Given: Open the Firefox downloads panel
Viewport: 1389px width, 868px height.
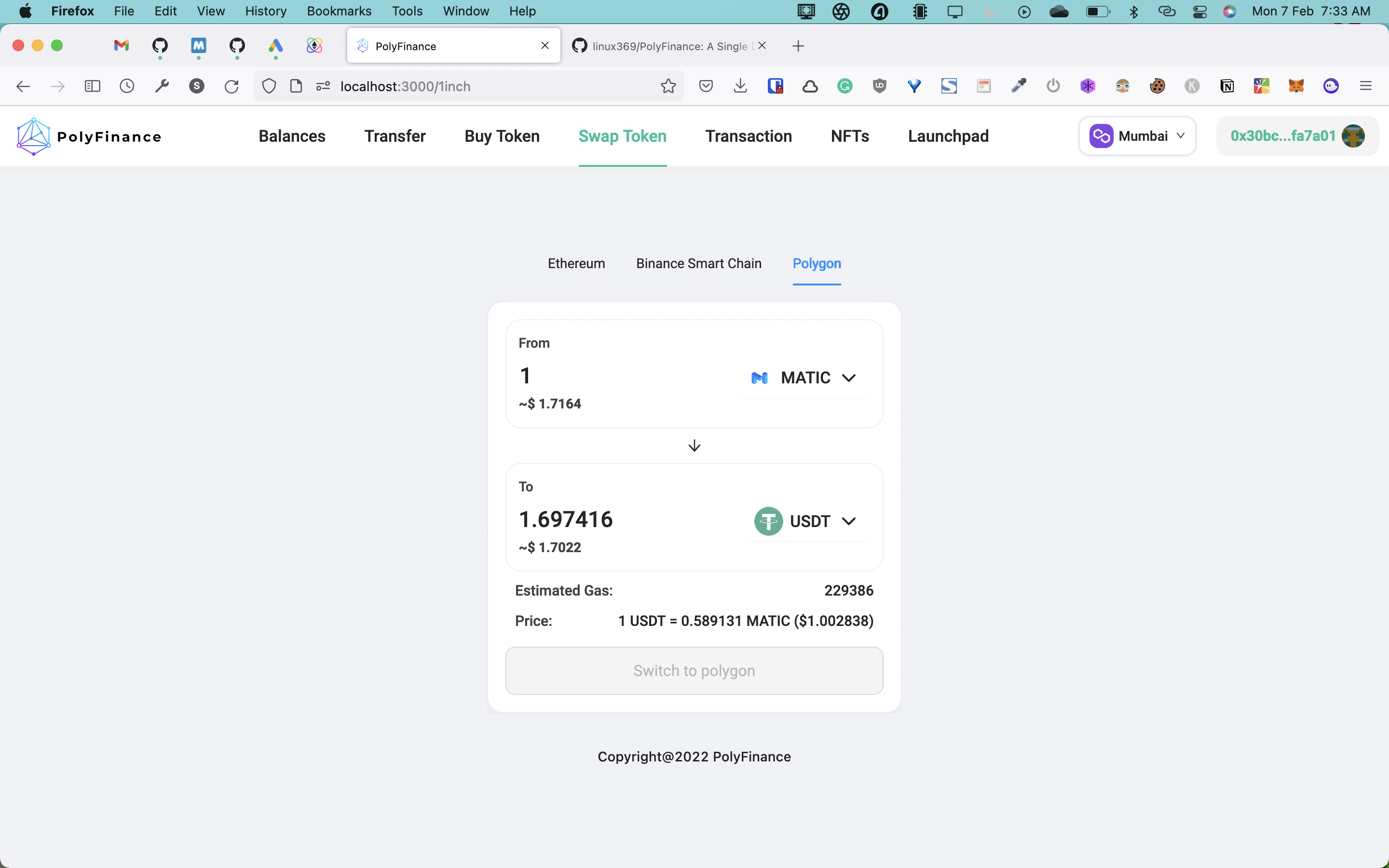Looking at the screenshot, I should pos(740,86).
